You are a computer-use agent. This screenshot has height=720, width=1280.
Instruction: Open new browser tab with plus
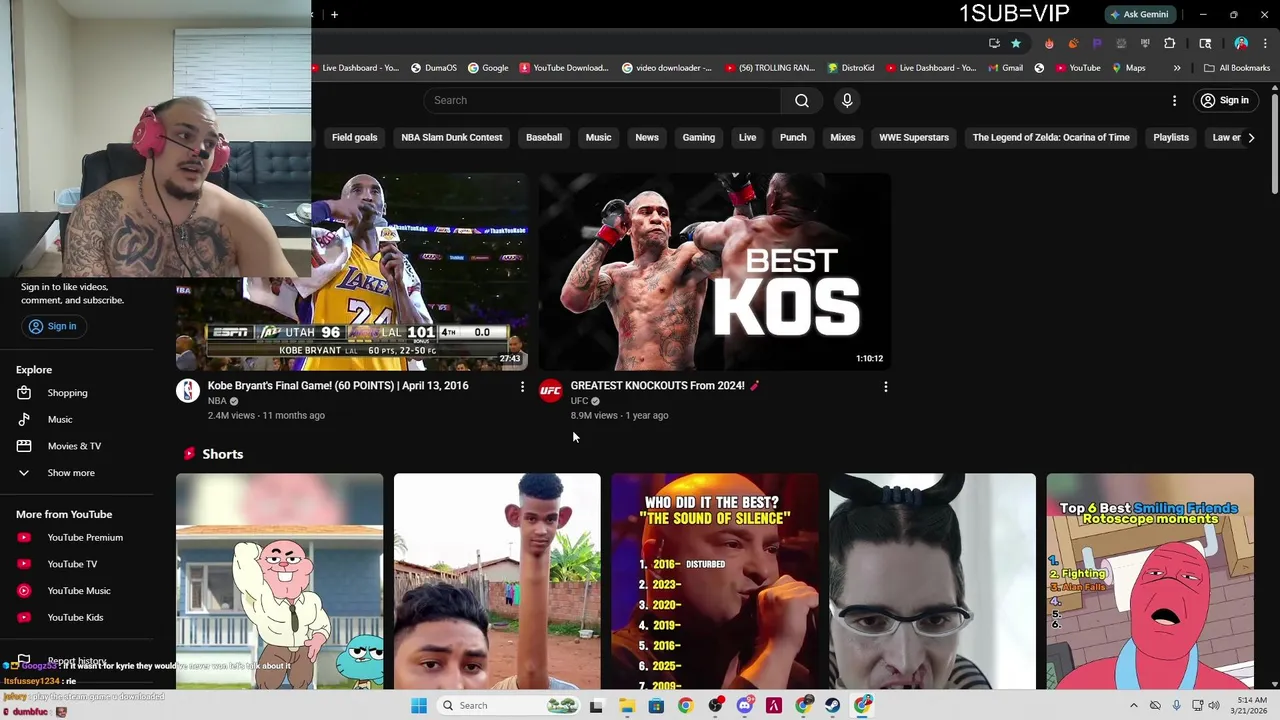[x=334, y=14]
